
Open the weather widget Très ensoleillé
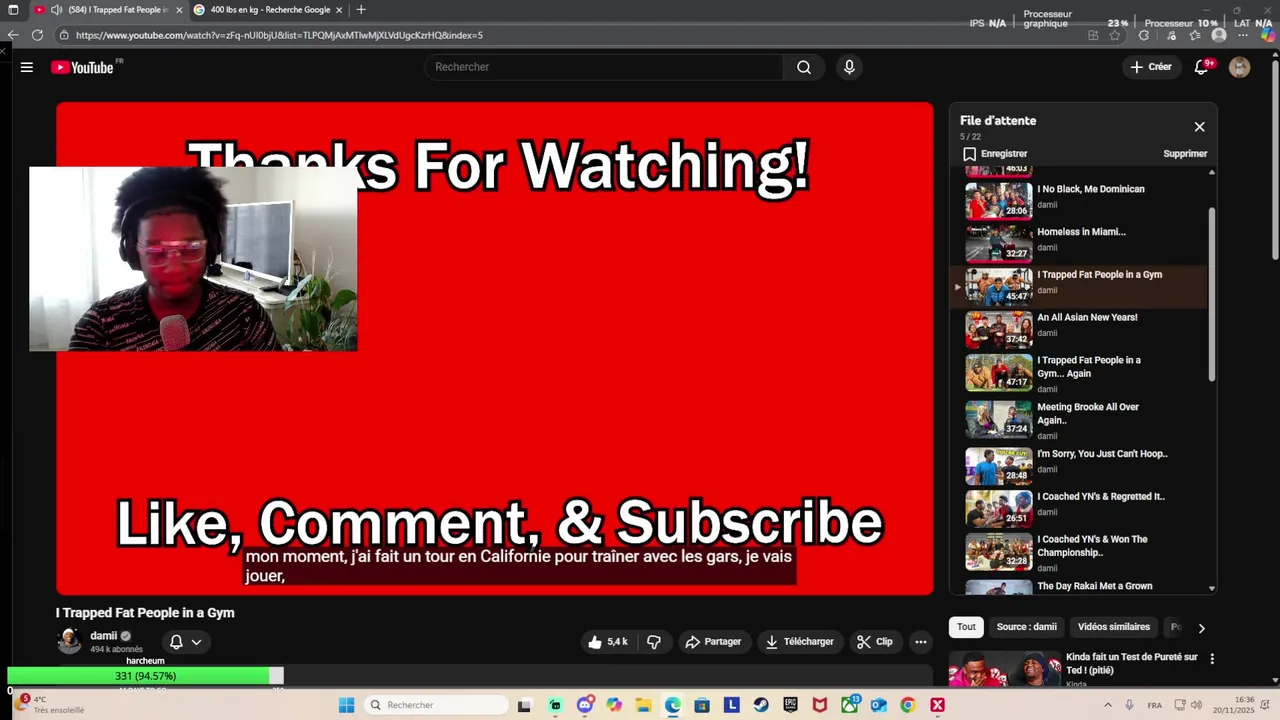tap(48, 705)
